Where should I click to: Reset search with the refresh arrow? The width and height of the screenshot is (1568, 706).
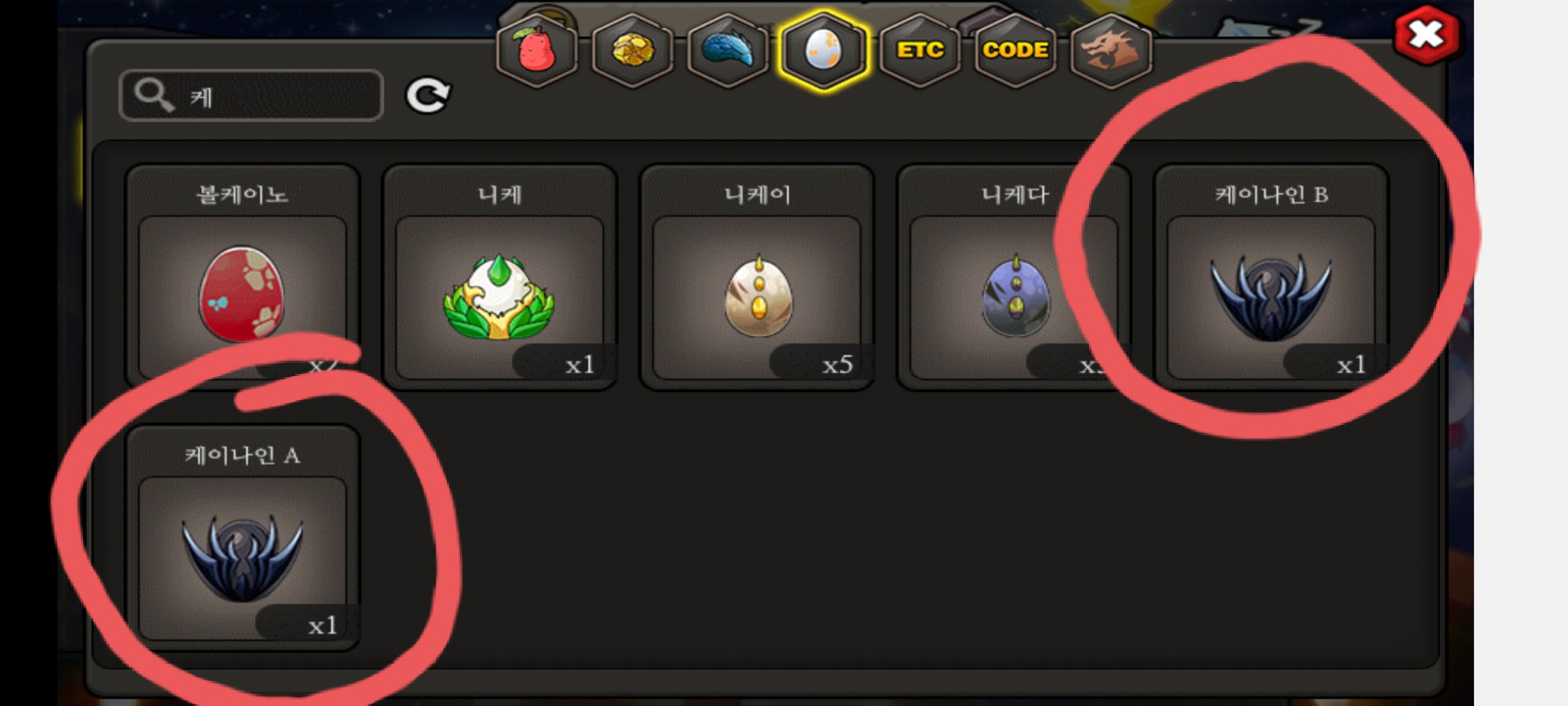[428, 96]
